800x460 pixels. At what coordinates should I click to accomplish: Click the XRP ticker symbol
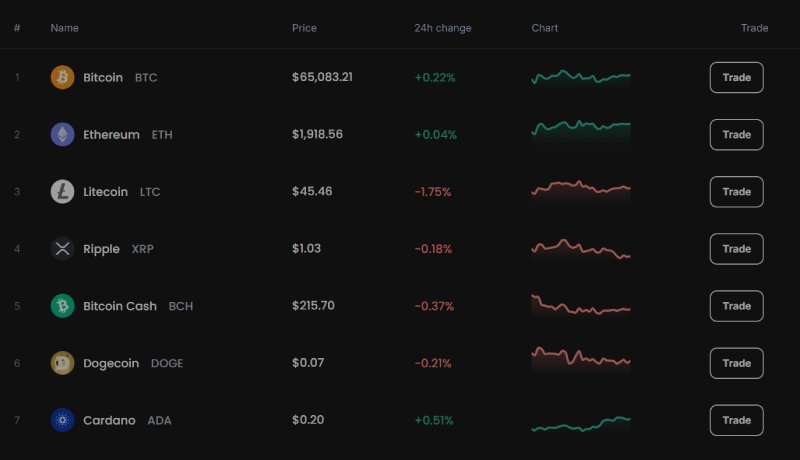coord(142,249)
